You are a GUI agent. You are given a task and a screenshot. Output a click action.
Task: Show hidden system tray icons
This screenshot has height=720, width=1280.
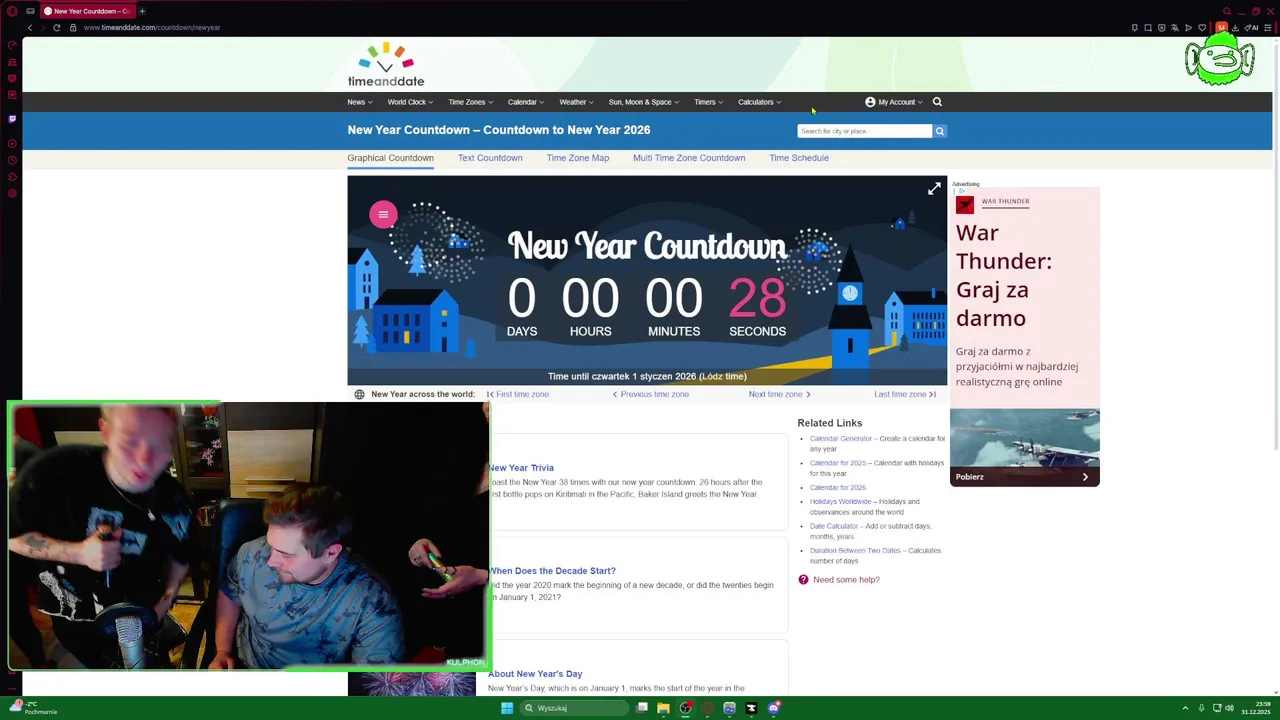1185,708
